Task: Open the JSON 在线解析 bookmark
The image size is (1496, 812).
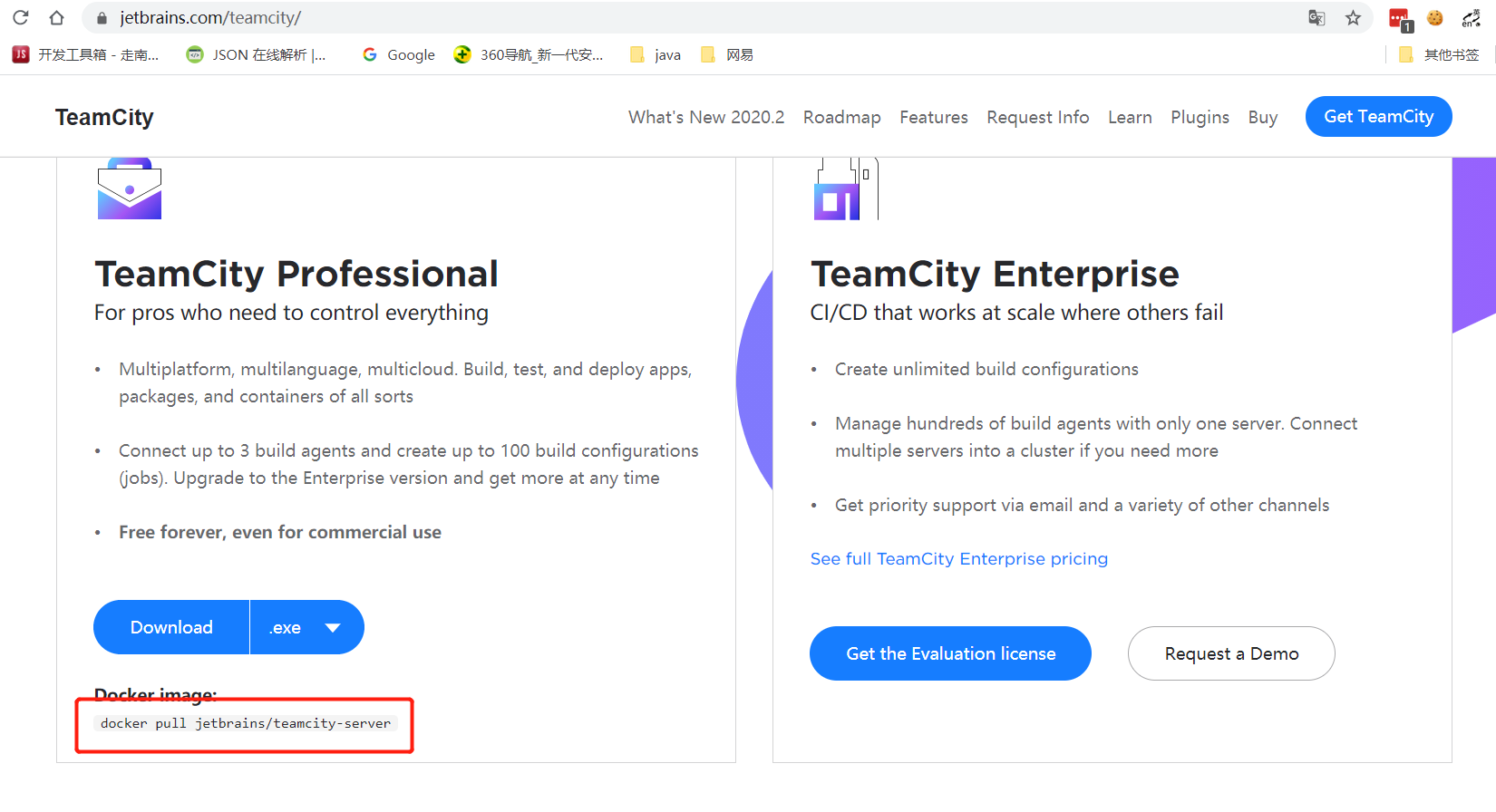Action: pyautogui.click(x=256, y=54)
